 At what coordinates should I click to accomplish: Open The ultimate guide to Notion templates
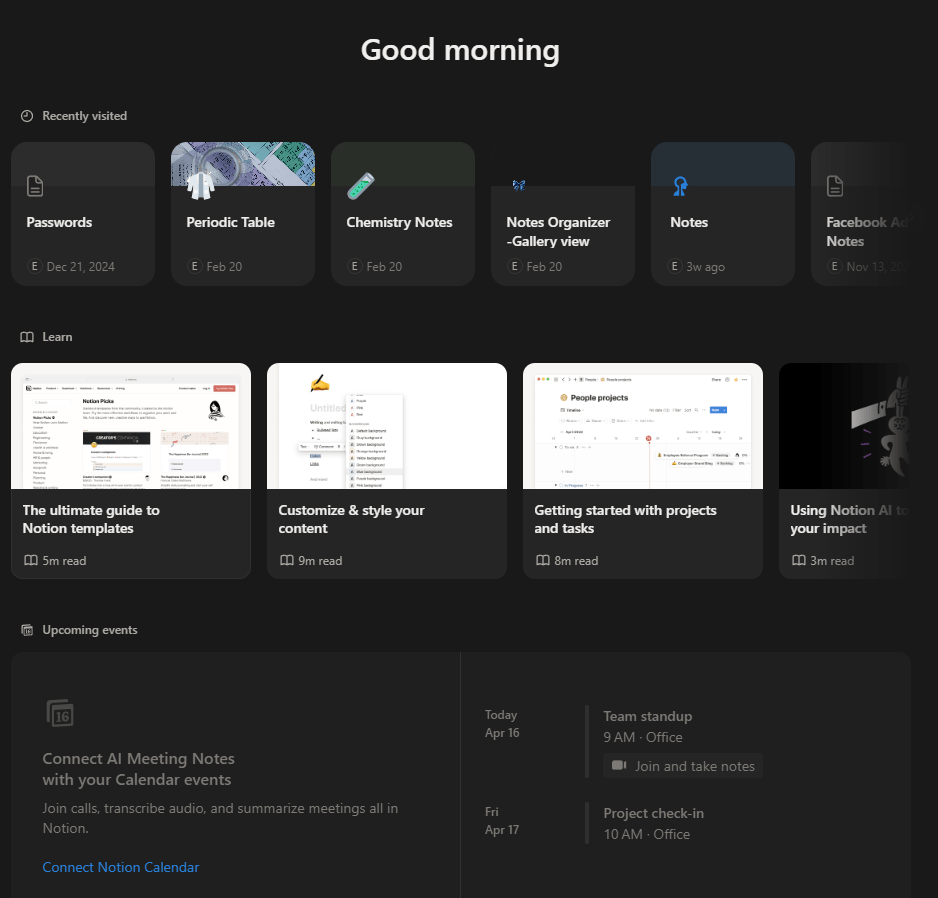tap(130, 470)
